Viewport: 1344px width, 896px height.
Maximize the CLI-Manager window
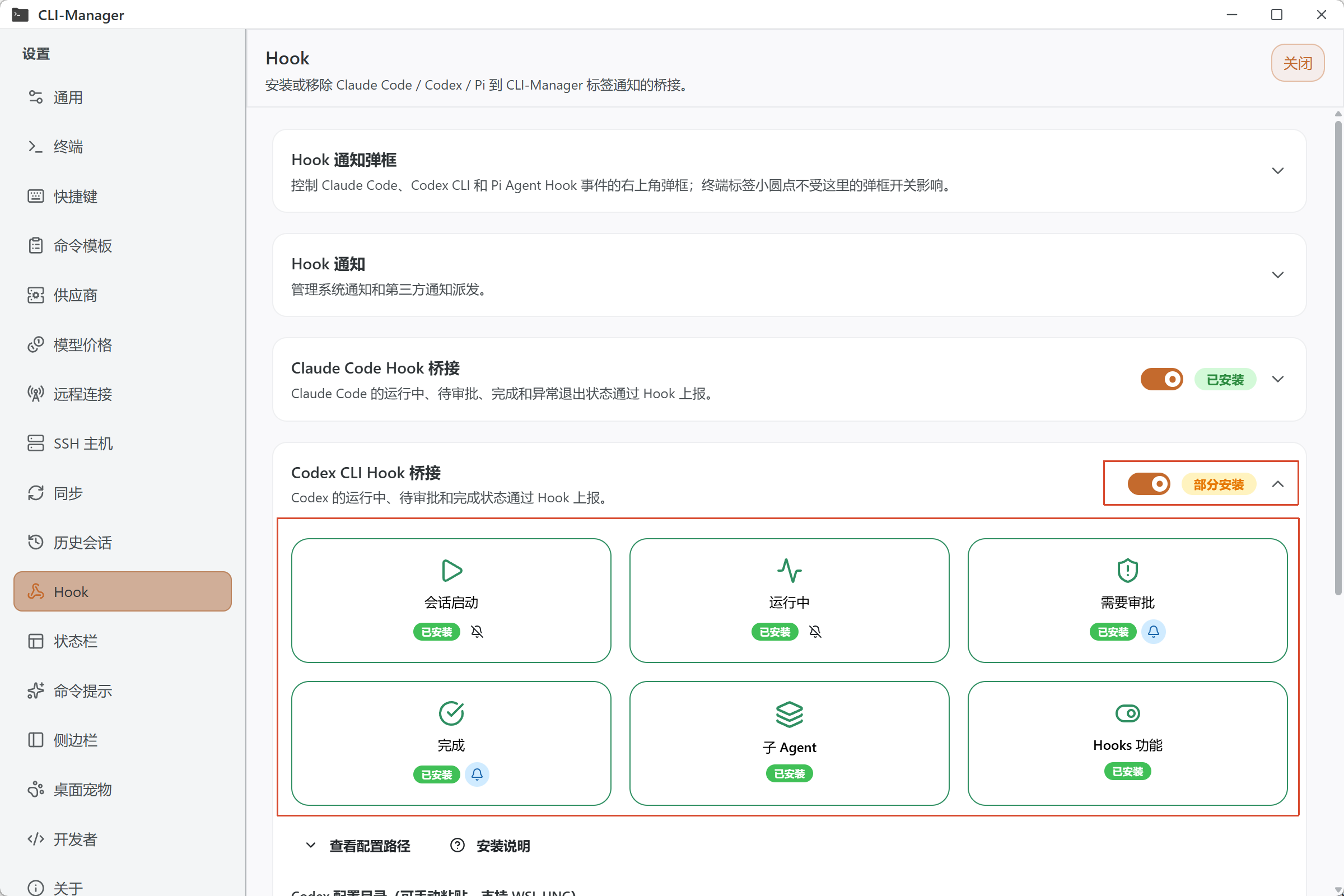tap(1277, 15)
